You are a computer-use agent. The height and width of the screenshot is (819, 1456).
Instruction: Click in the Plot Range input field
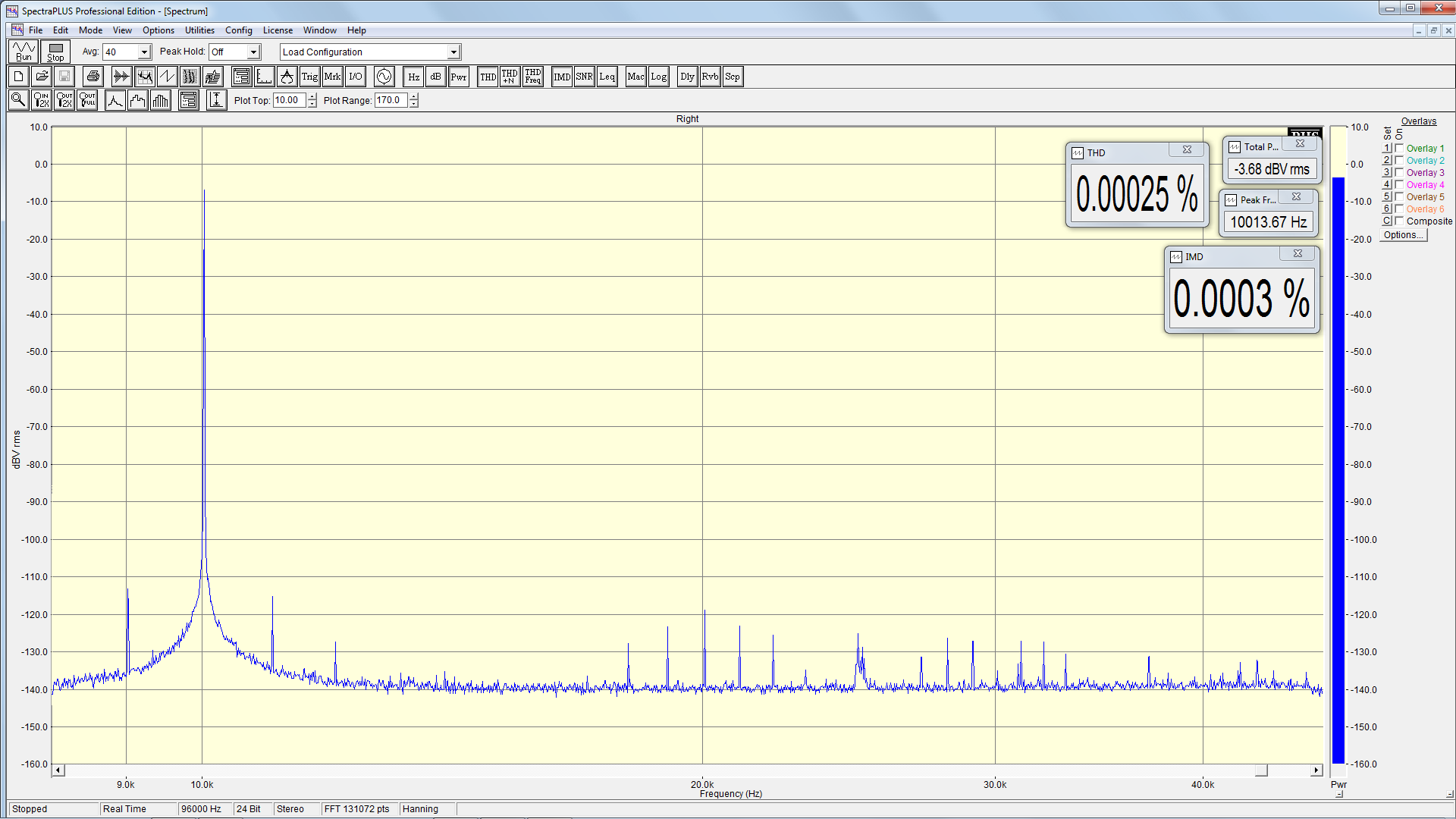tap(391, 100)
